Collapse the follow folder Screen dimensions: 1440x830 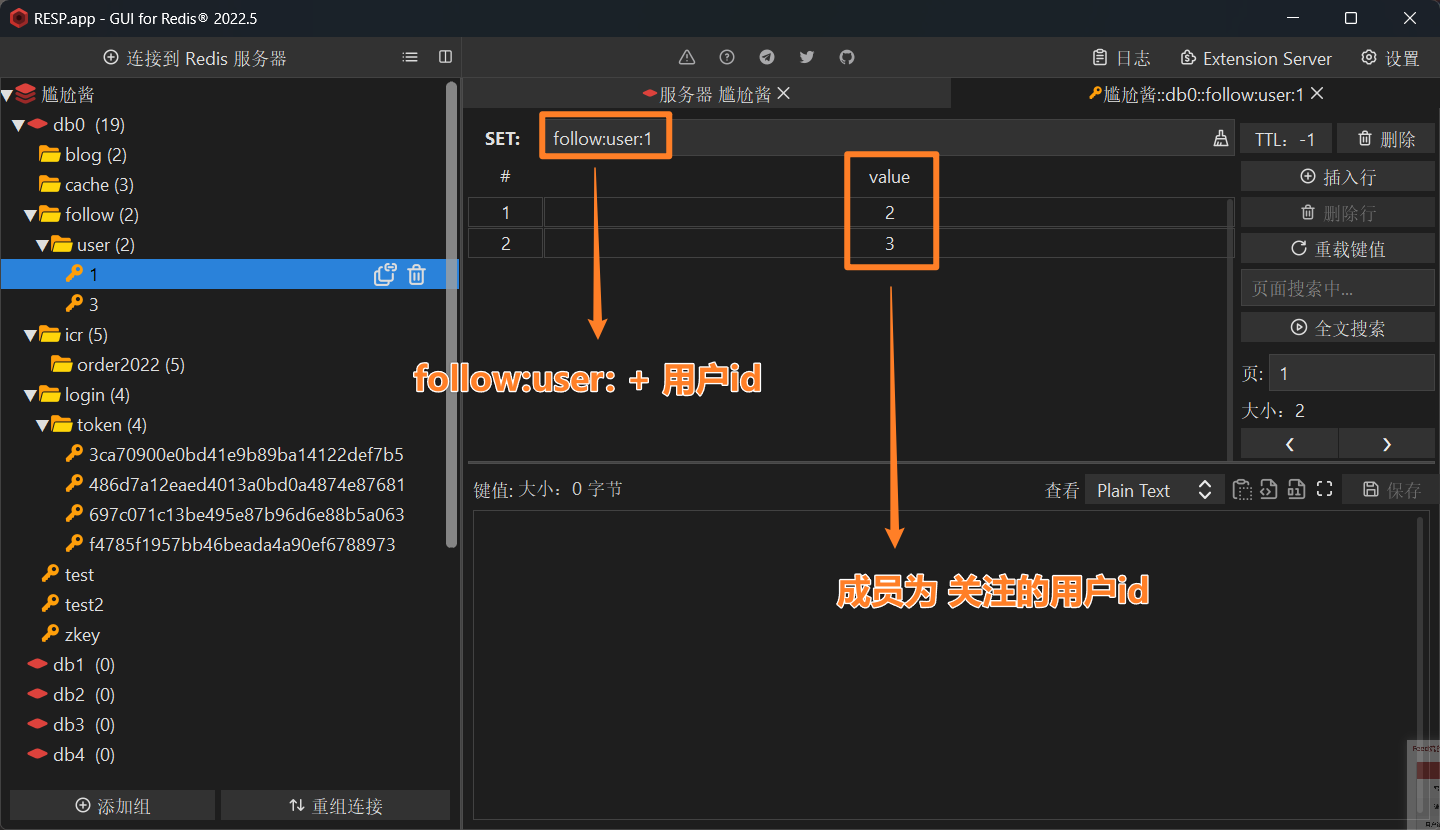31,215
